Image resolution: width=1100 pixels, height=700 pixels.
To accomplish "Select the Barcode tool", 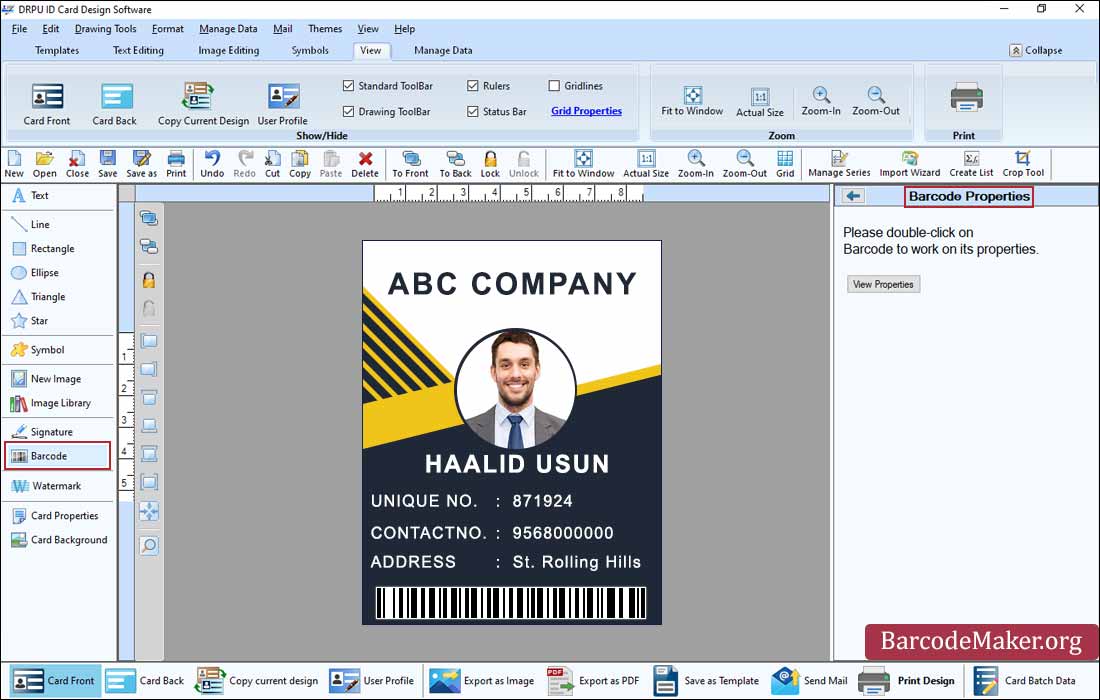I will [x=58, y=456].
